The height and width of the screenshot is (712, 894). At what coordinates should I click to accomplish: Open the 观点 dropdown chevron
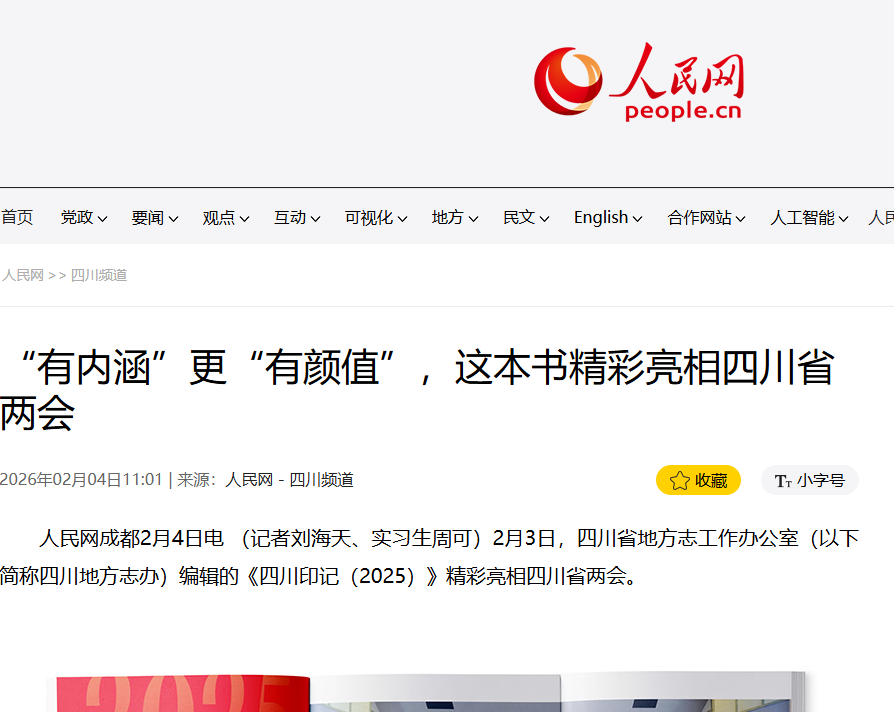(x=245, y=218)
